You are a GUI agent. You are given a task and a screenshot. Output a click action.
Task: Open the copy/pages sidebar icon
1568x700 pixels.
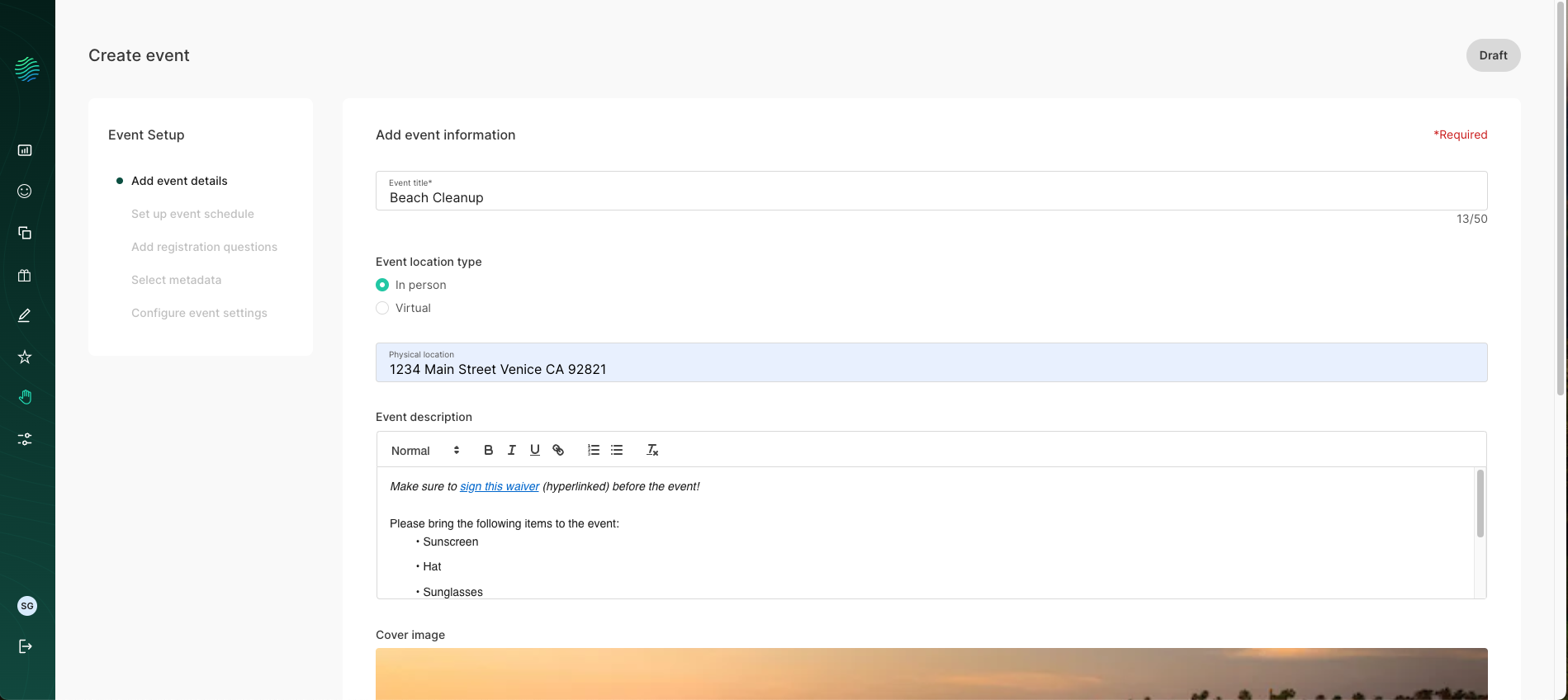pos(25,233)
